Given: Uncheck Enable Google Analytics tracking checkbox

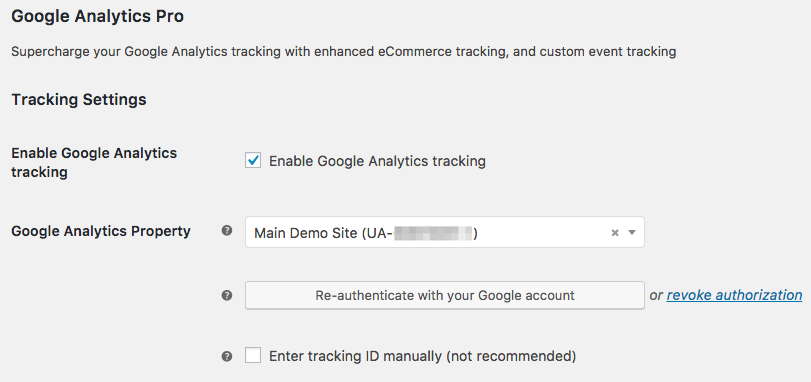Looking at the screenshot, I should coord(253,161).
